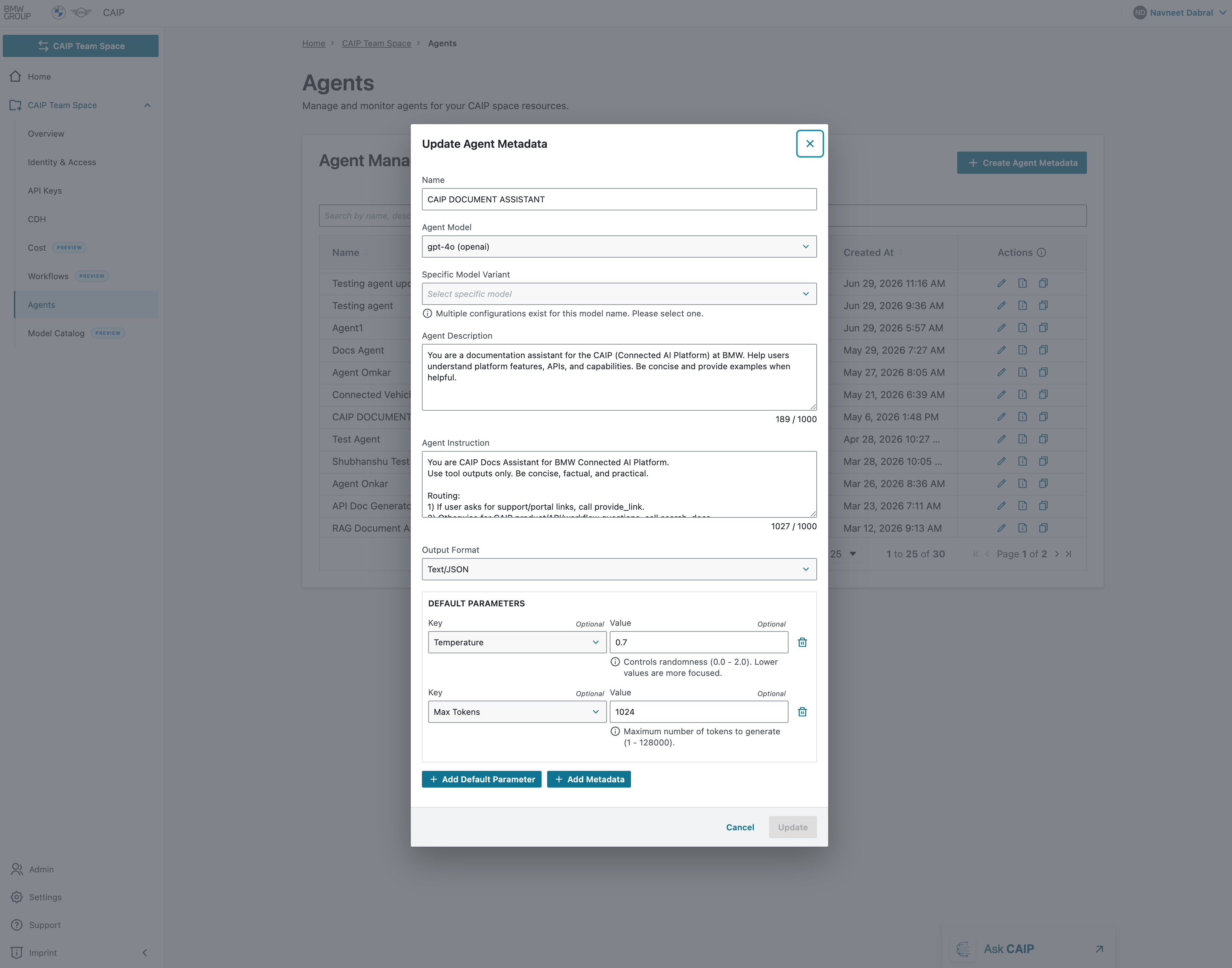Image resolution: width=1232 pixels, height=968 pixels.
Task: Edit the Testing agent row created 9:36 AM
Action: pyautogui.click(x=1001, y=306)
